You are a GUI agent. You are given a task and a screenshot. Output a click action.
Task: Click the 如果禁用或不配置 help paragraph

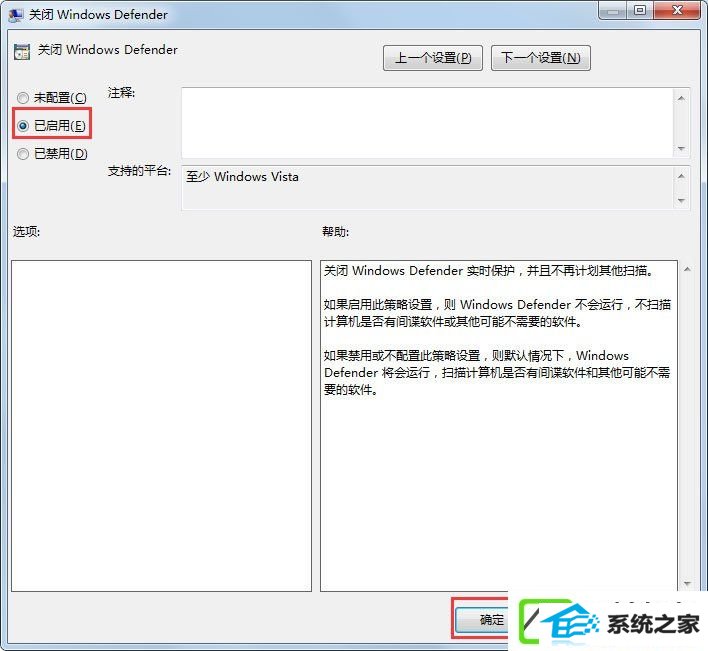click(x=497, y=372)
